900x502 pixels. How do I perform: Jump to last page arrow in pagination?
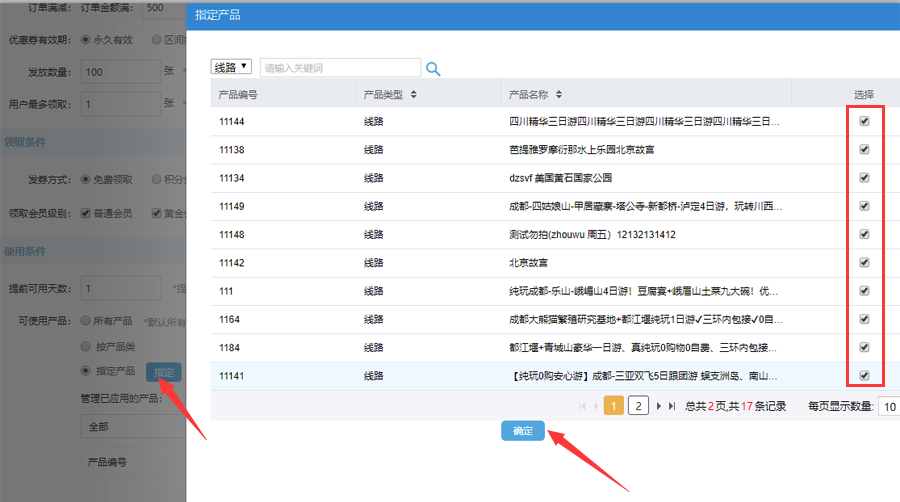[x=673, y=406]
